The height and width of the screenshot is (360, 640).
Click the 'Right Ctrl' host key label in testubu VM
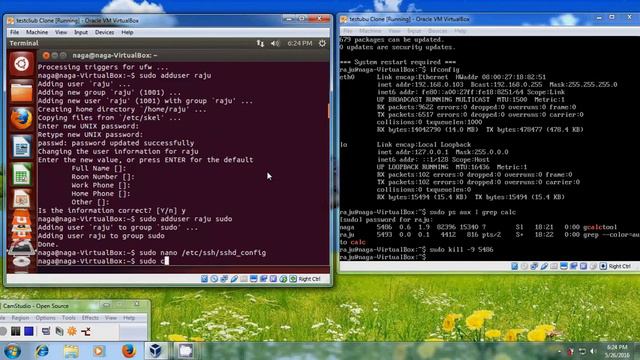coord(620,266)
